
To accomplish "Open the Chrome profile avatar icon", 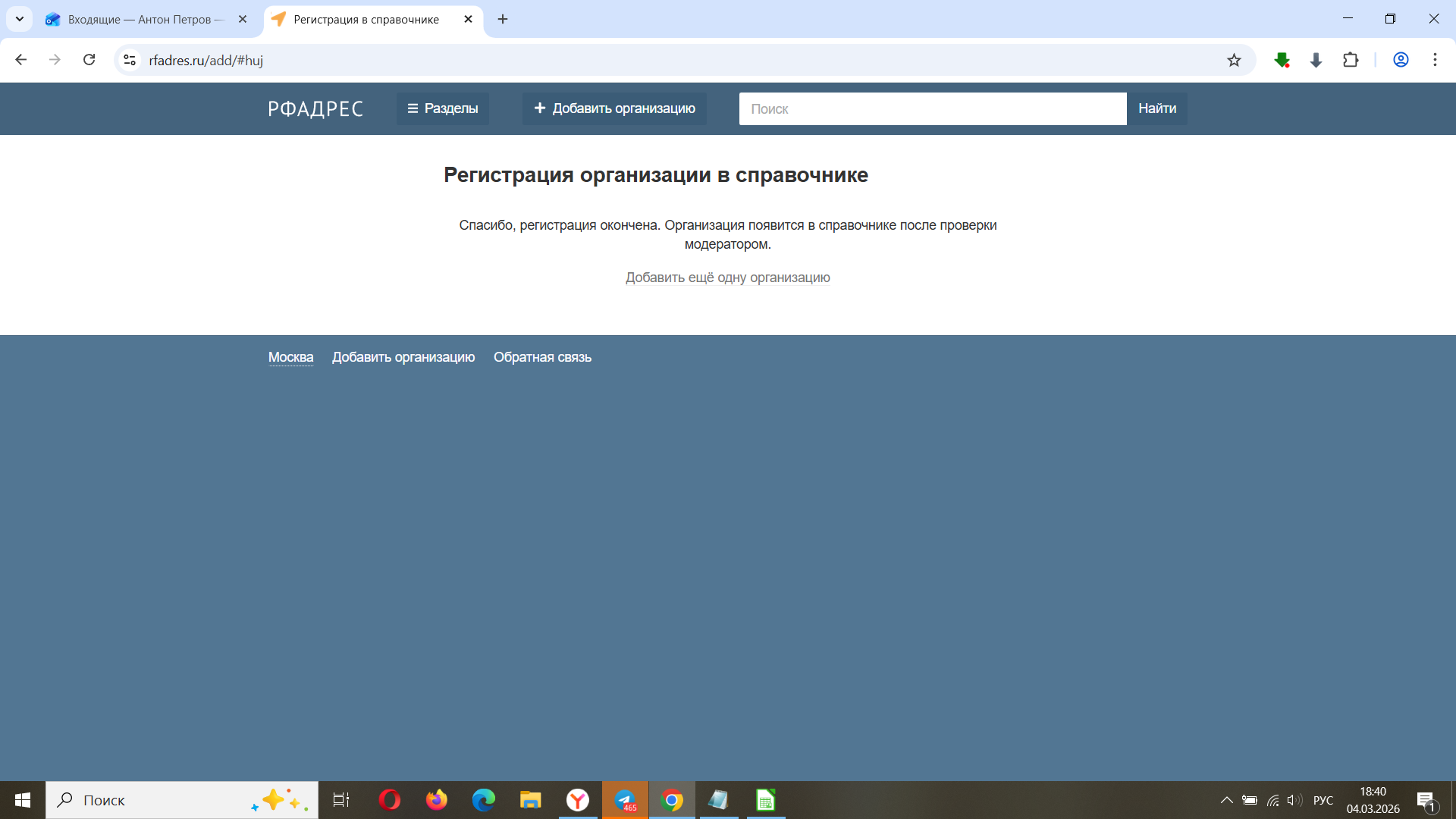I will coord(1401,60).
